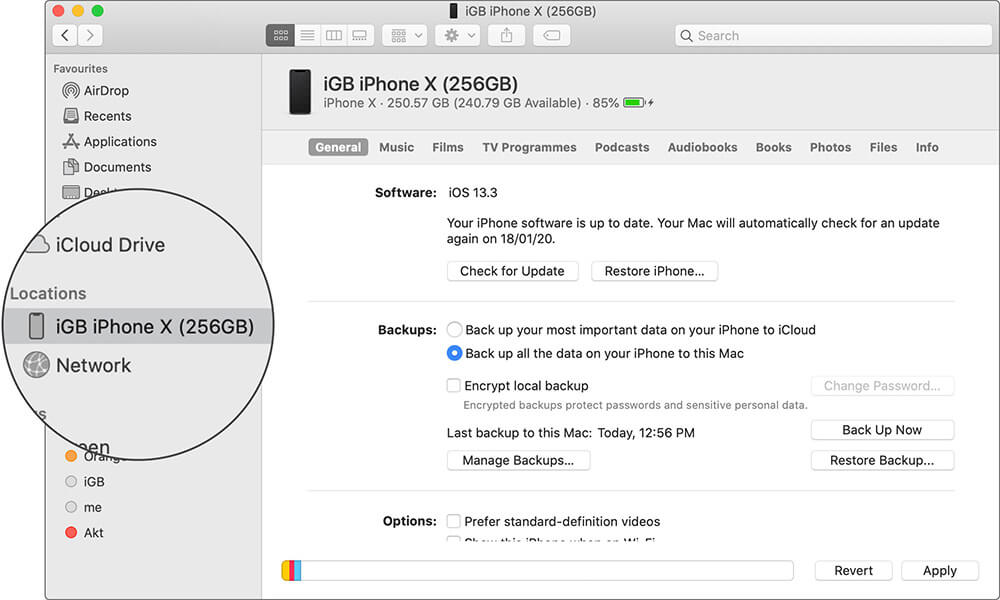This screenshot has height=600, width=1000.
Task: Open the General tab
Action: click(x=338, y=147)
